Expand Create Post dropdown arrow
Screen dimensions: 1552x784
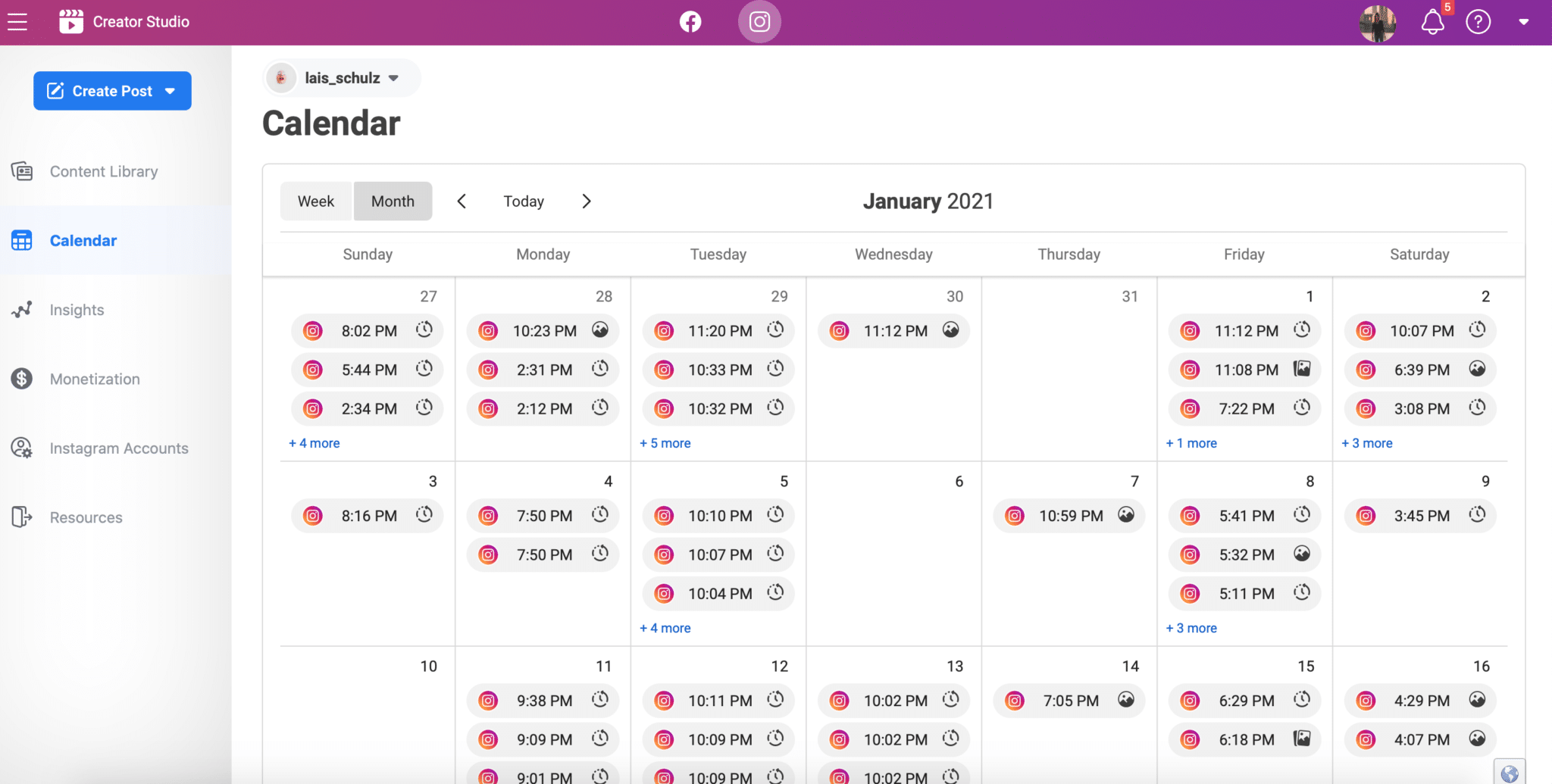171,91
